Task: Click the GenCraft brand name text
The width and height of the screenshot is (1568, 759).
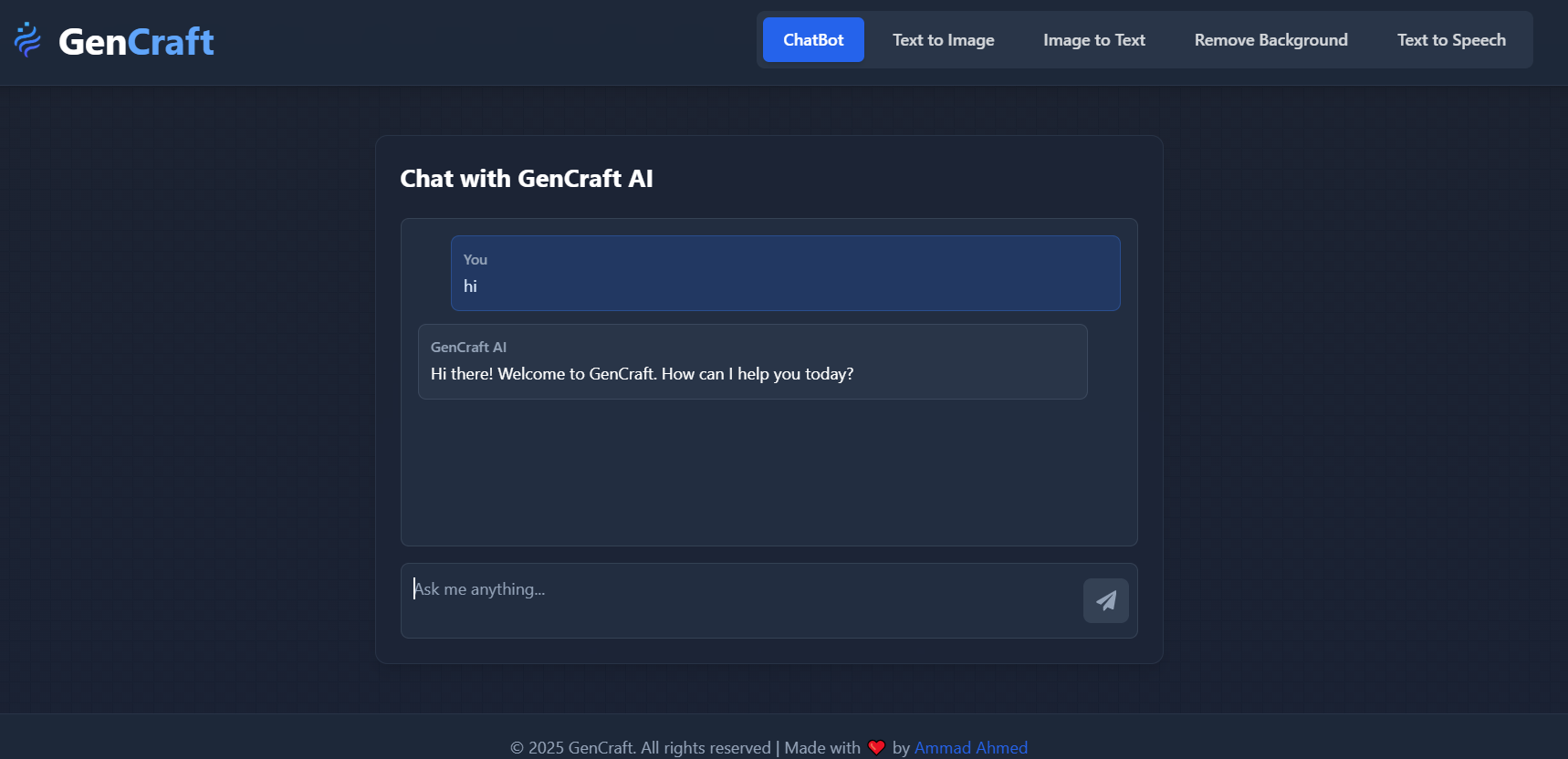Action: point(135,39)
